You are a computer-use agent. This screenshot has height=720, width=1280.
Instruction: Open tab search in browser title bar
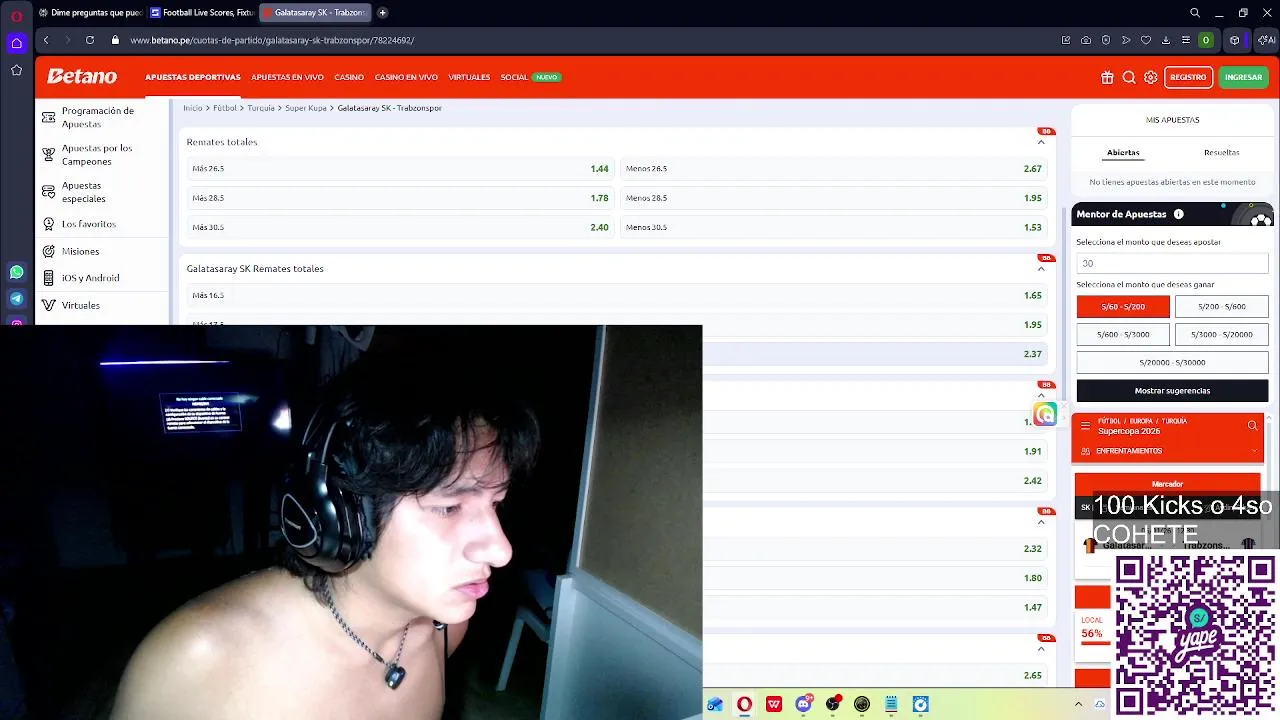point(1195,13)
